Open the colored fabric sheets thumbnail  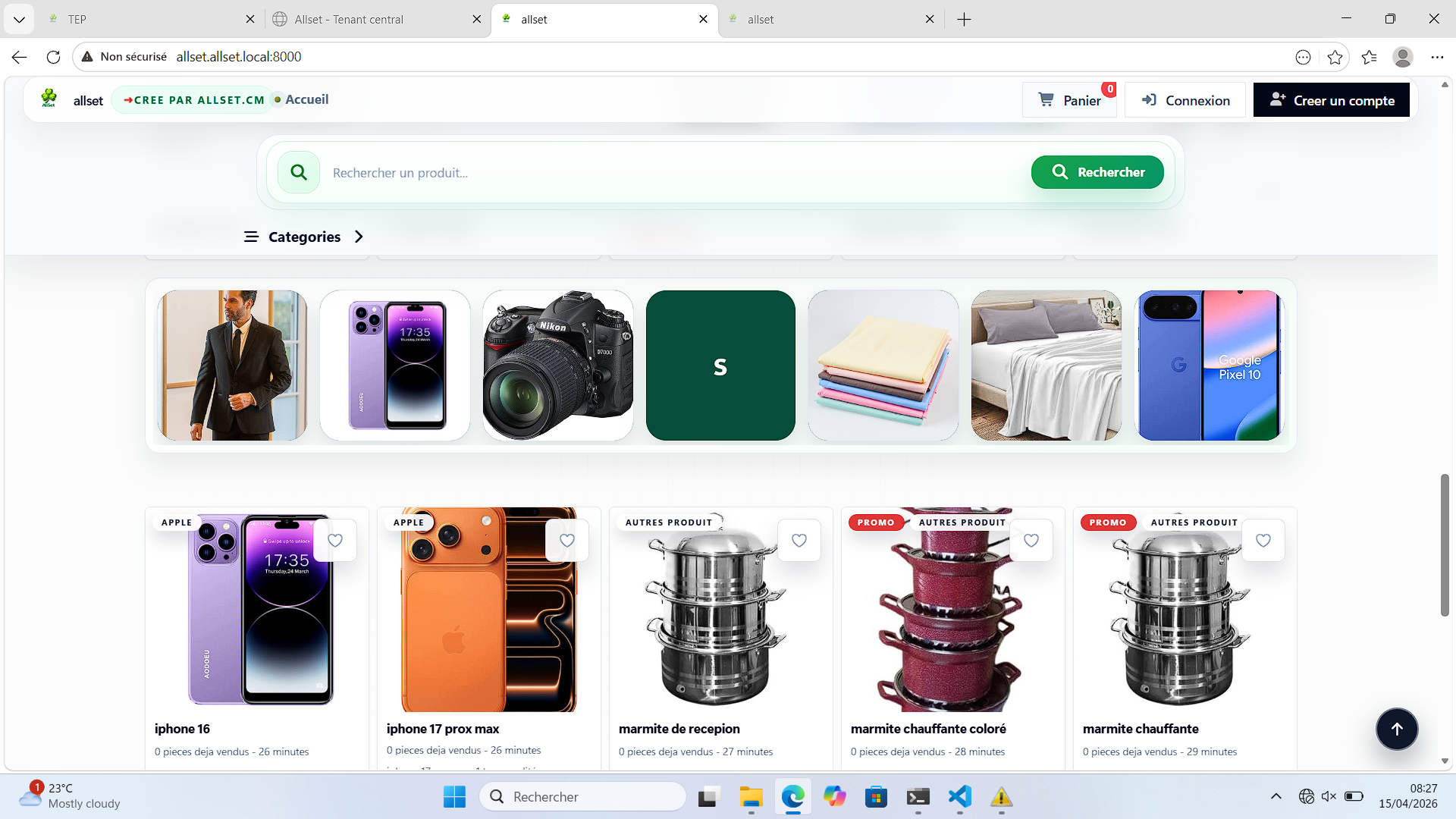point(883,366)
